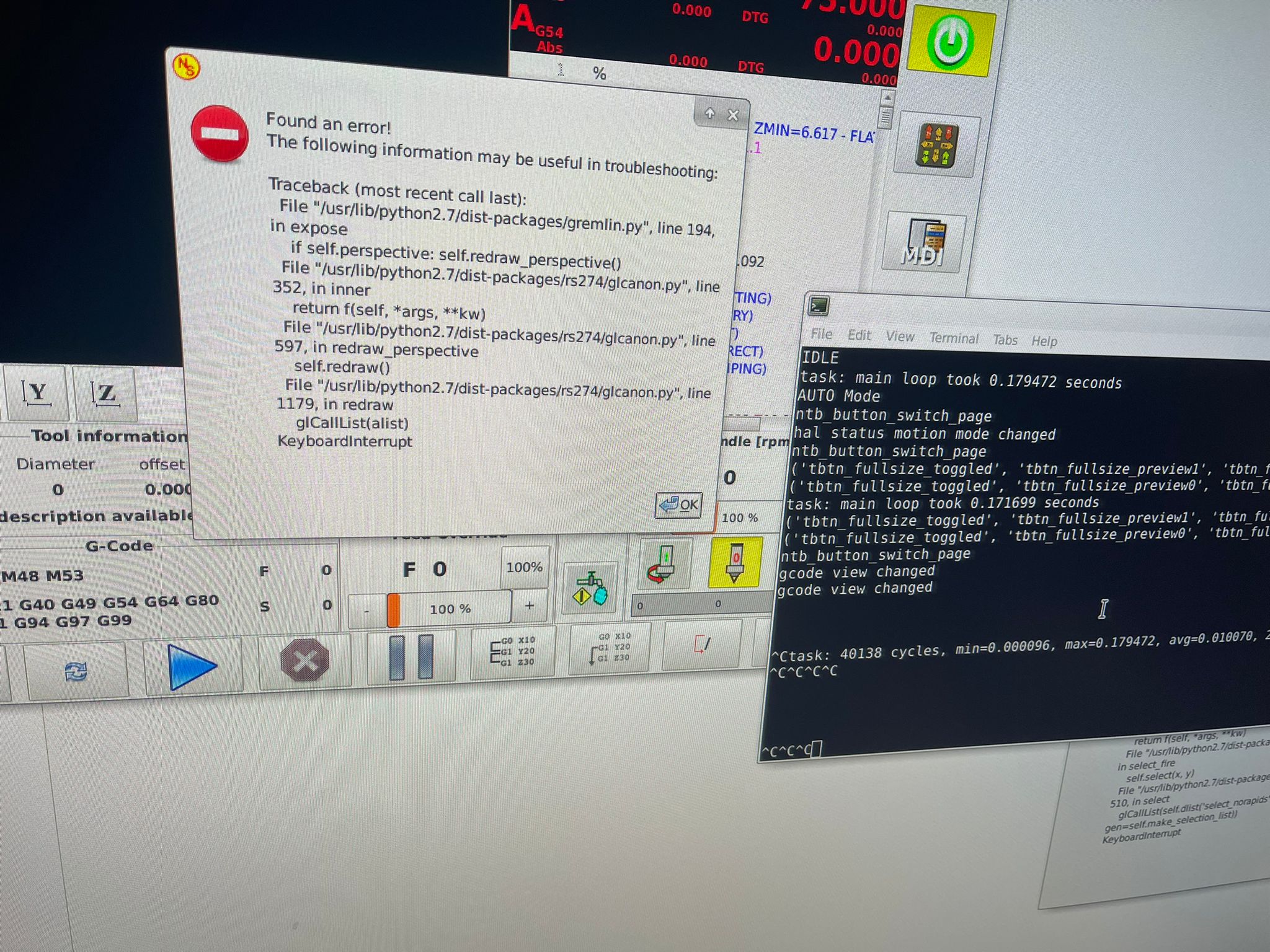Pause the running program

(x=411, y=657)
